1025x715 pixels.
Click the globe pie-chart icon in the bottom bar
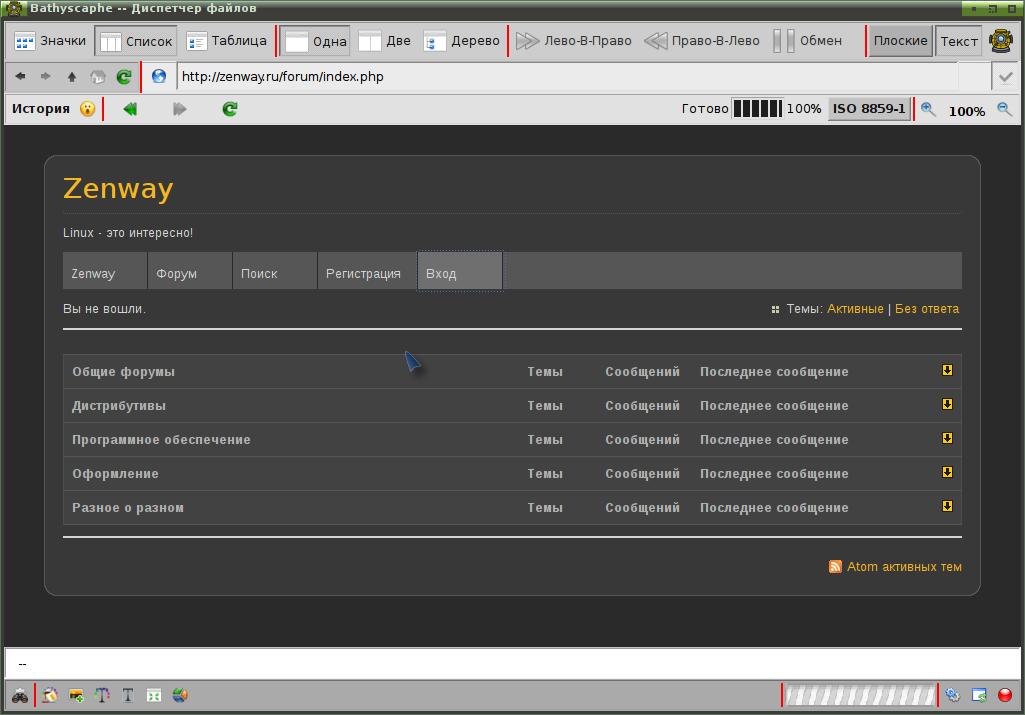pos(180,695)
